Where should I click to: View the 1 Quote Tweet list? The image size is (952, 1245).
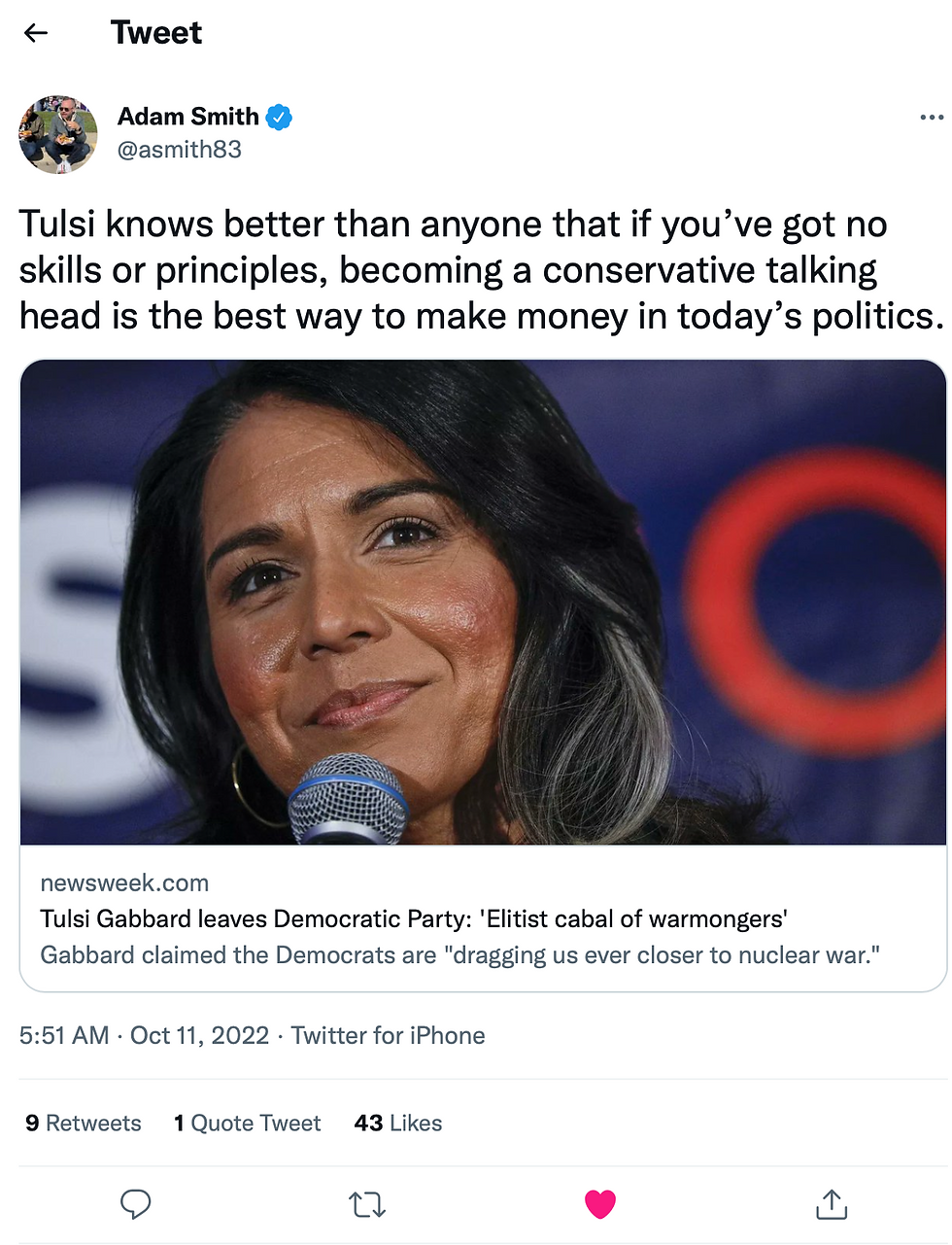point(248,1124)
